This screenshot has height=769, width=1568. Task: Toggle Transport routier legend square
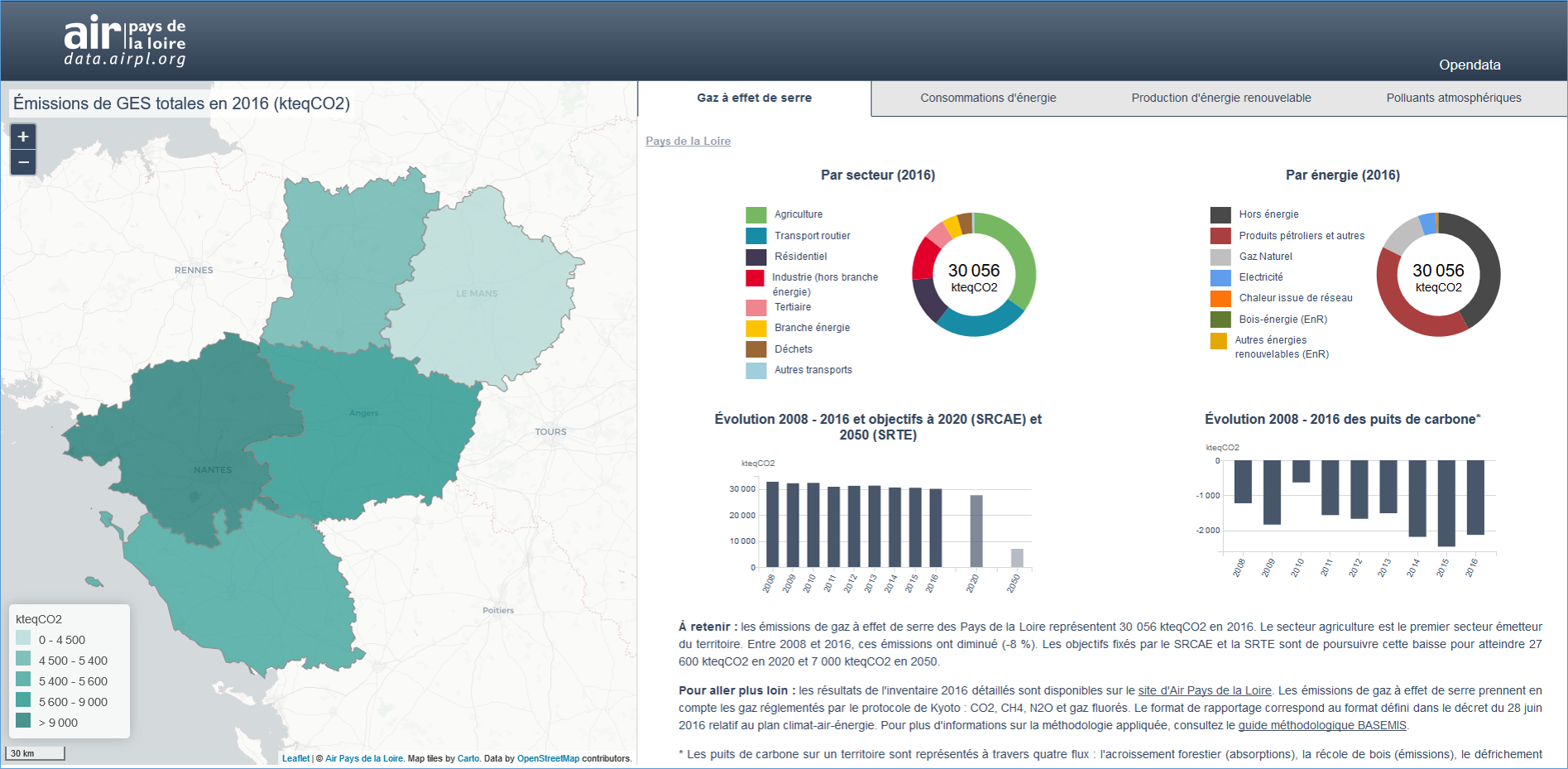click(755, 236)
